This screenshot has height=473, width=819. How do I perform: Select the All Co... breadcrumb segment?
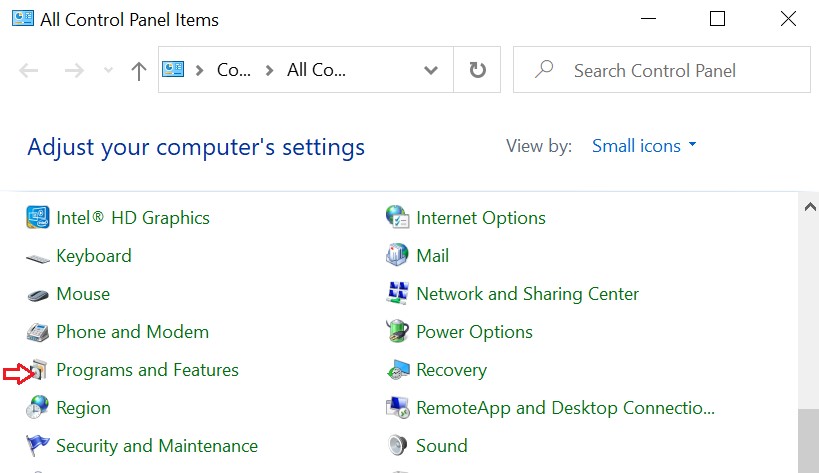[x=317, y=69]
